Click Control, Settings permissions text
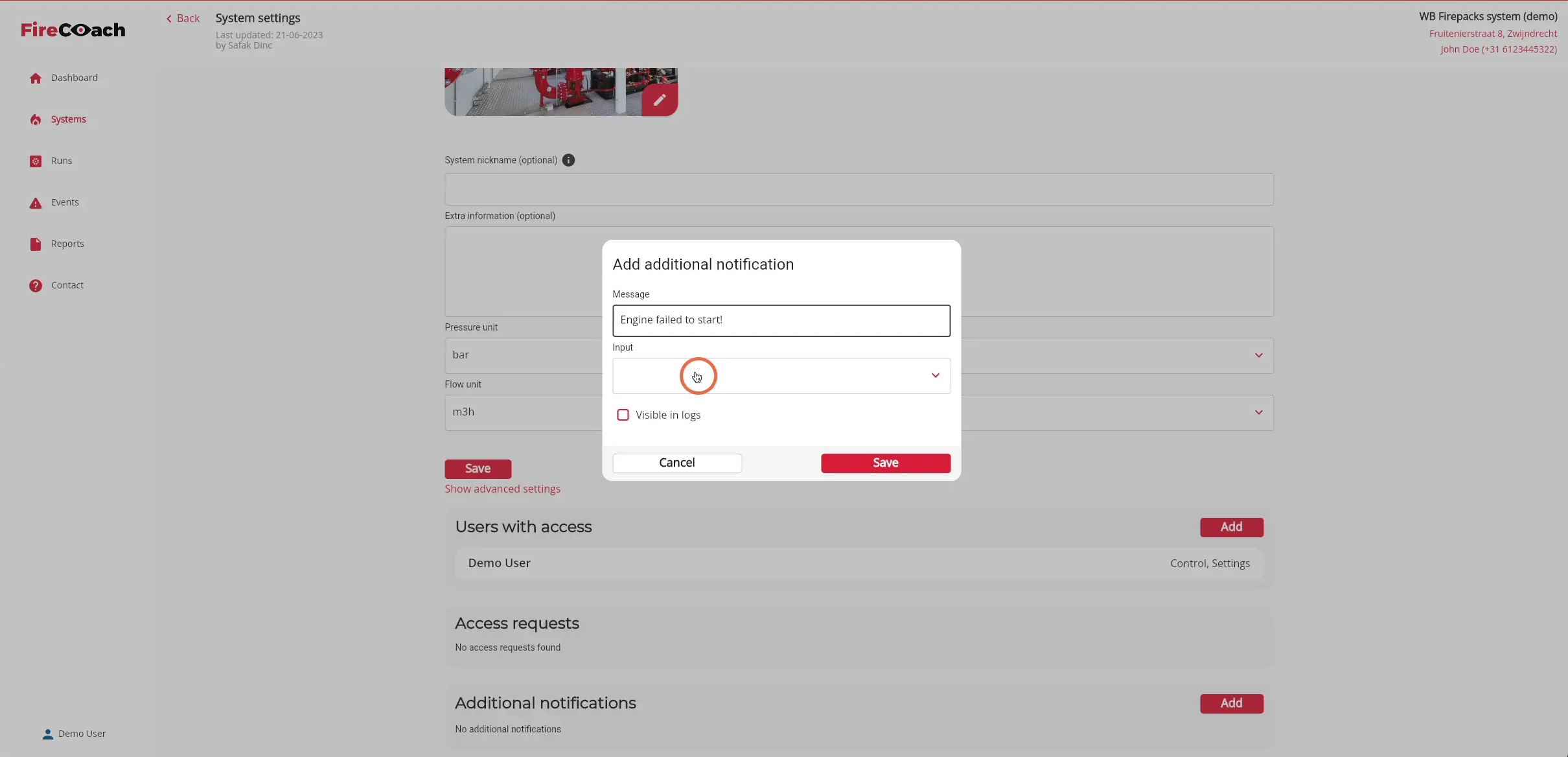Screen dimensions: 1568x757 pos(1210,563)
